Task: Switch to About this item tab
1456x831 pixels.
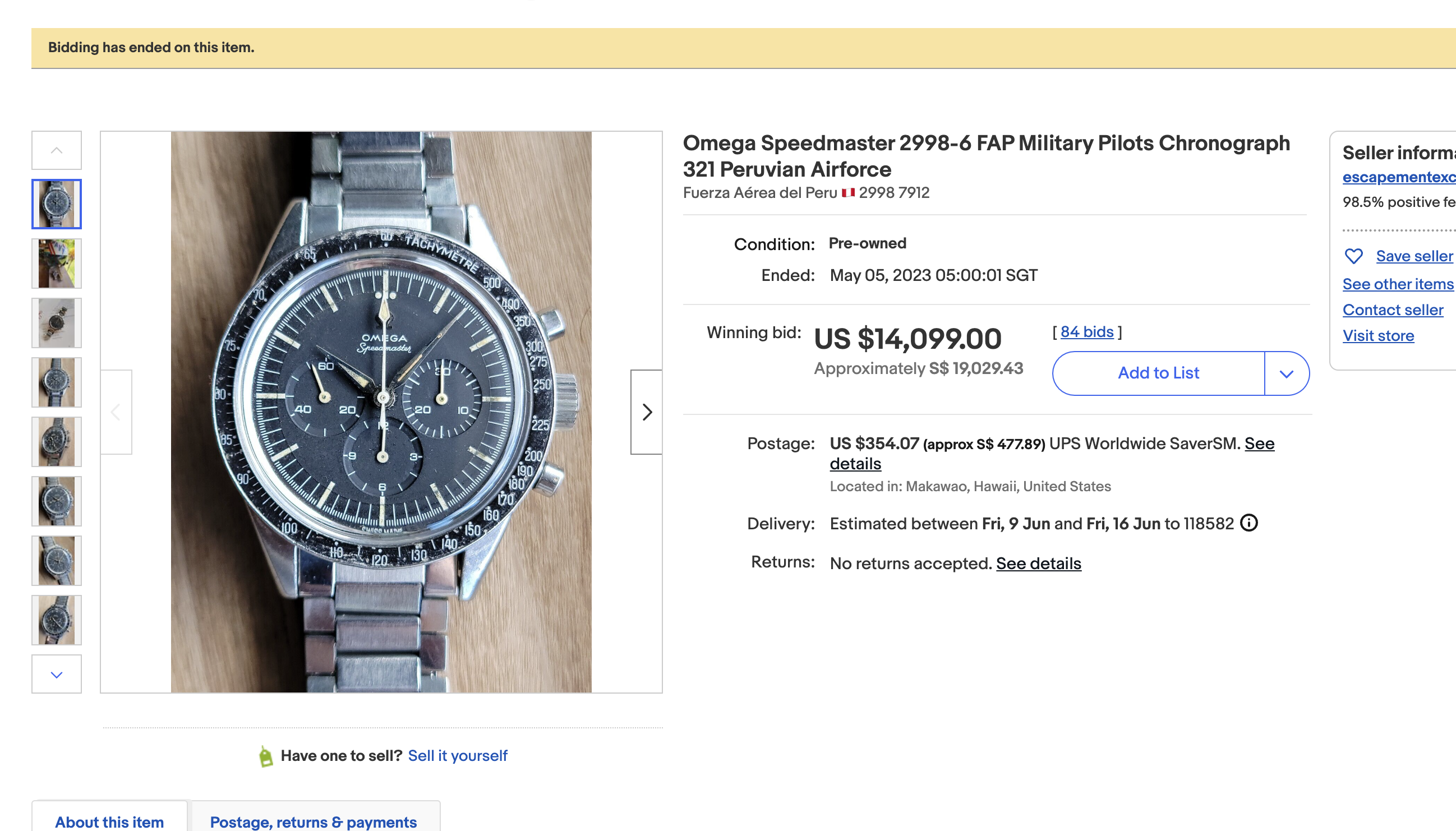Action: (x=109, y=821)
